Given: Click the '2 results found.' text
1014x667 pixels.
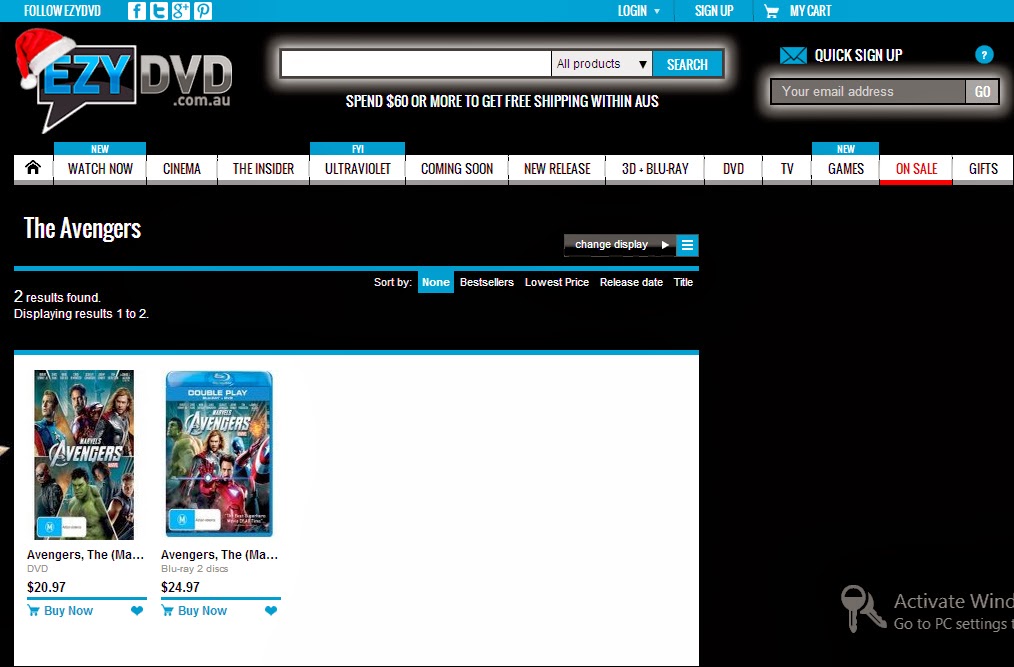Looking at the screenshot, I should click(x=58, y=297).
